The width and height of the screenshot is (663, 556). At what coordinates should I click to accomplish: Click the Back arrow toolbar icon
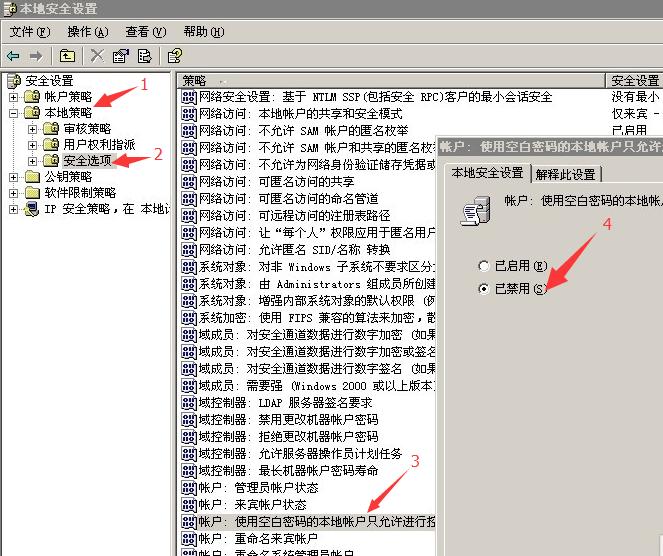click(x=13, y=56)
